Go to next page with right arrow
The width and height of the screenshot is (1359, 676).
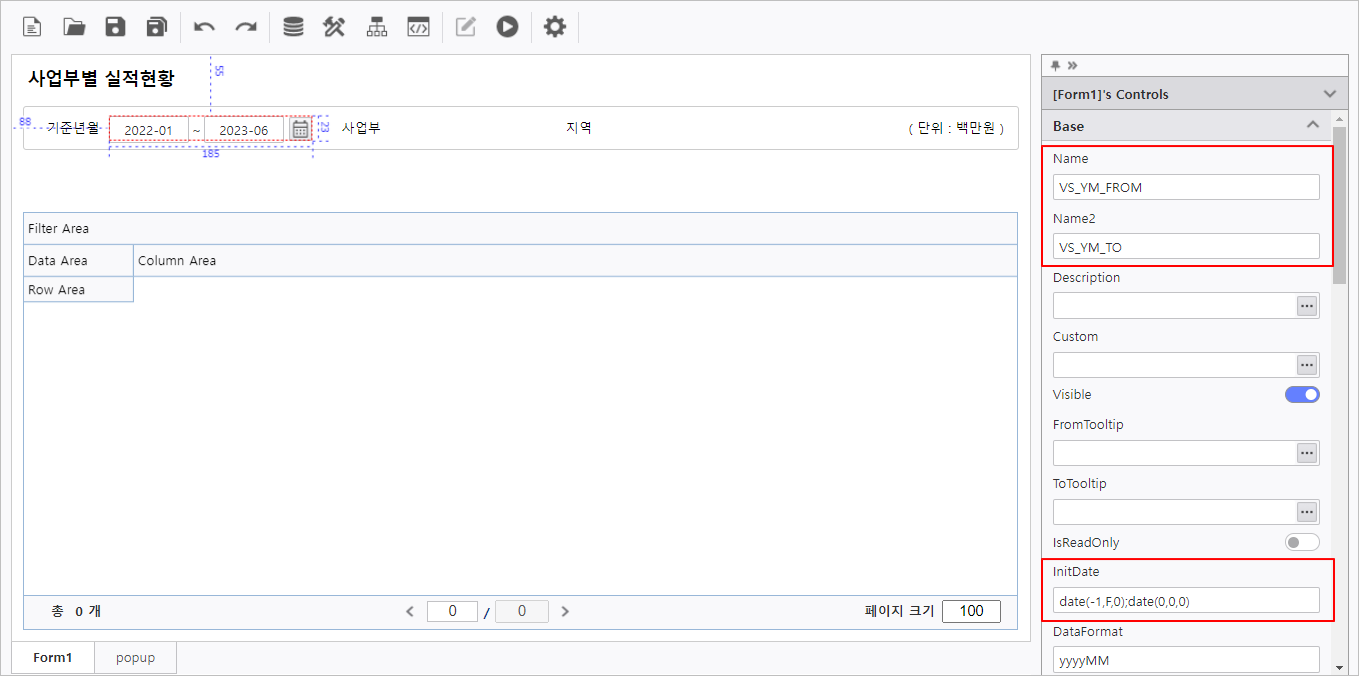point(565,611)
